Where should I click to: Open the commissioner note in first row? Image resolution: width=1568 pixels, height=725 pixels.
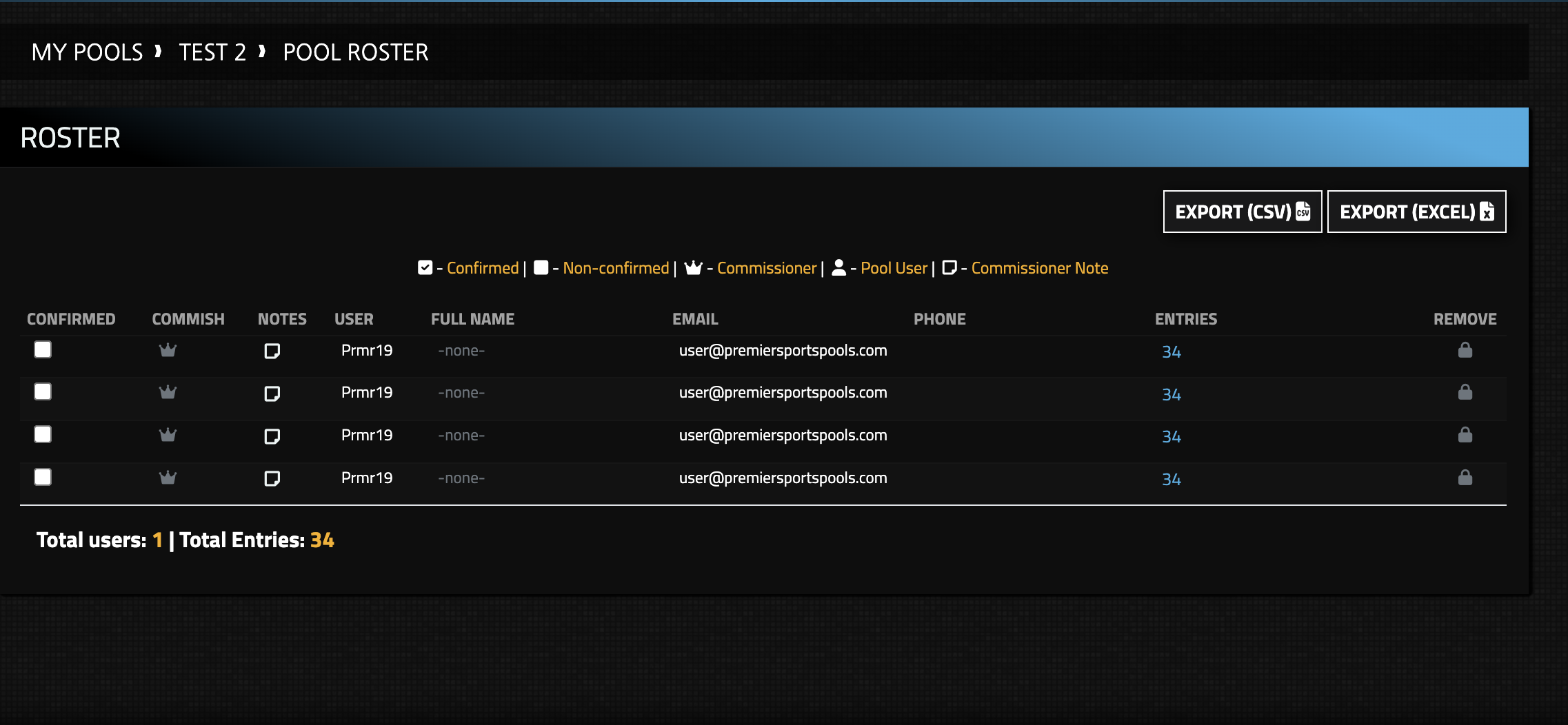coord(272,351)
